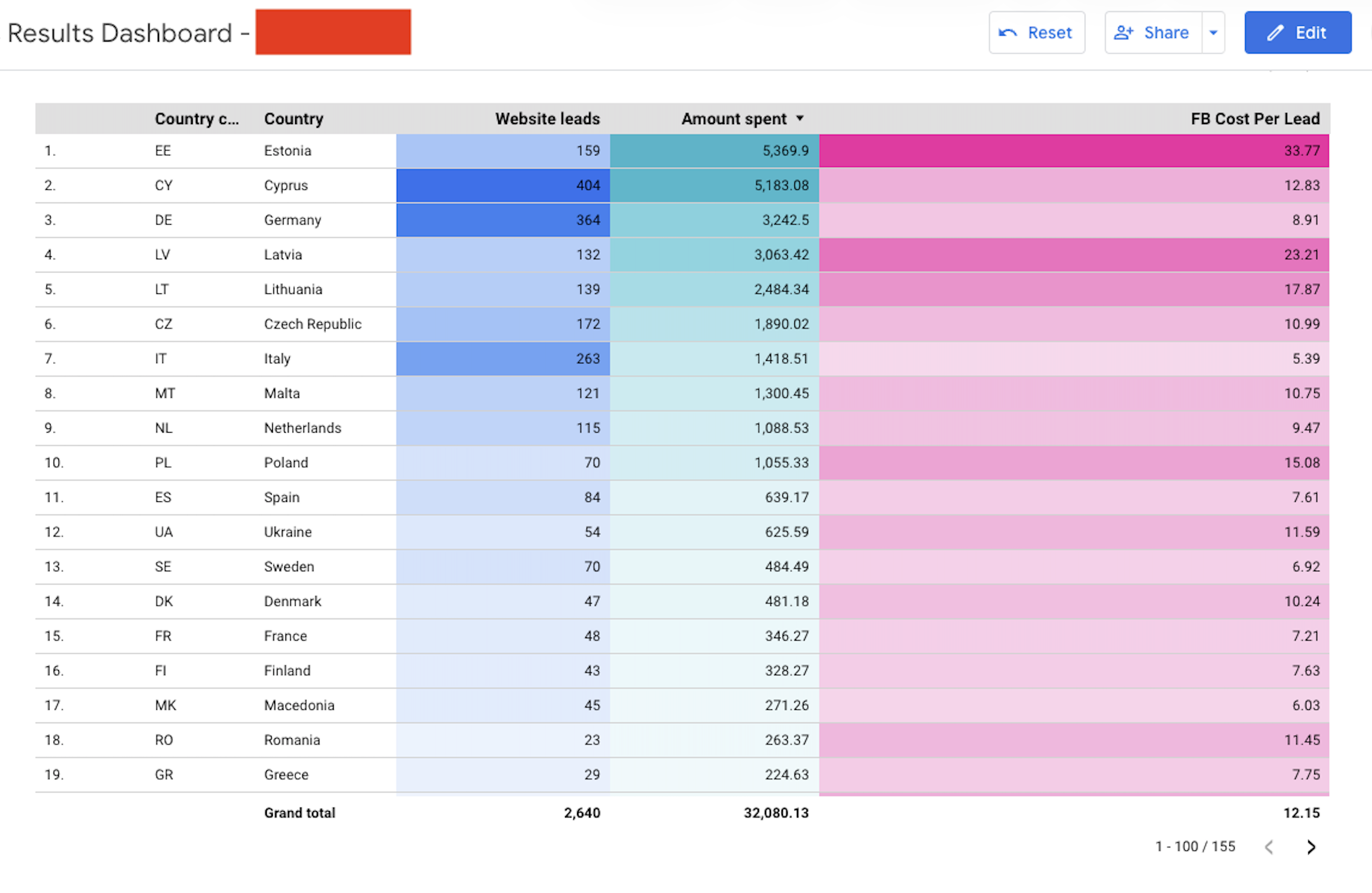The height and width of the screenshot is (893, 1372).
Task: Click pagination text 1 - 100 / 155
Action: click(1195, 847)
